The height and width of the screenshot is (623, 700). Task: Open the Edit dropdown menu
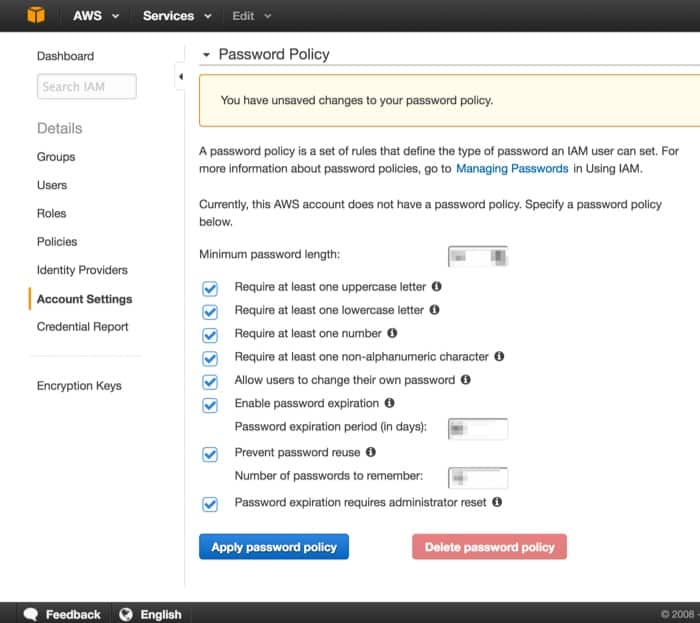pyautogui.click(x=251, y=16)
